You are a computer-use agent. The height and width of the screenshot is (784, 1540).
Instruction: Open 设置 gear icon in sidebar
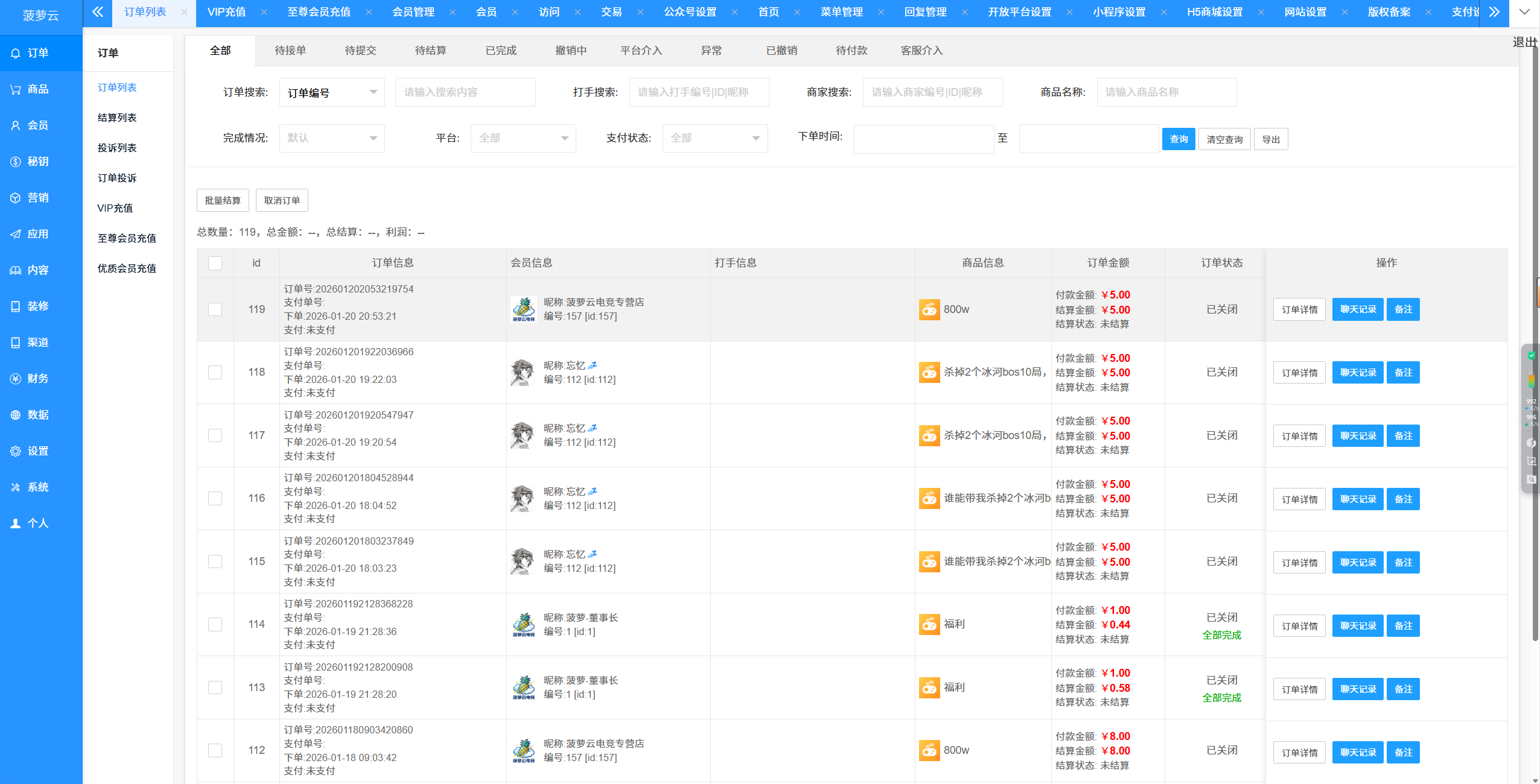16,451
